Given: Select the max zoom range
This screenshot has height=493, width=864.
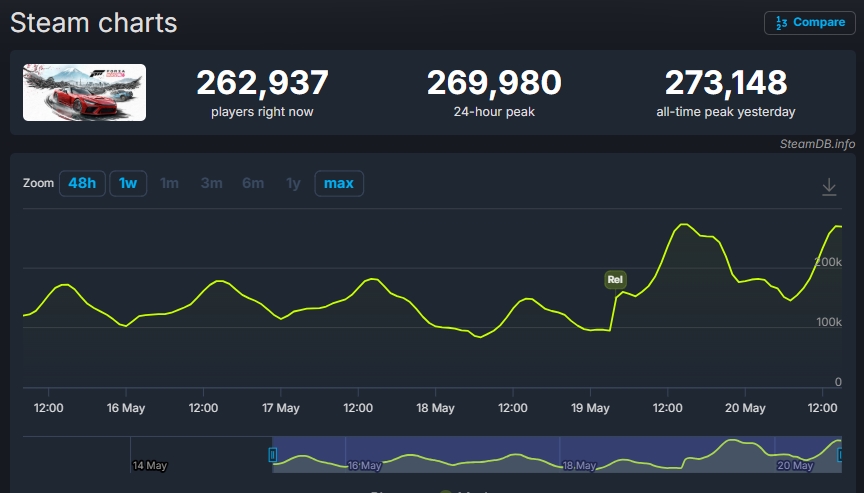Looking at the screenshot, I should 339,183.
